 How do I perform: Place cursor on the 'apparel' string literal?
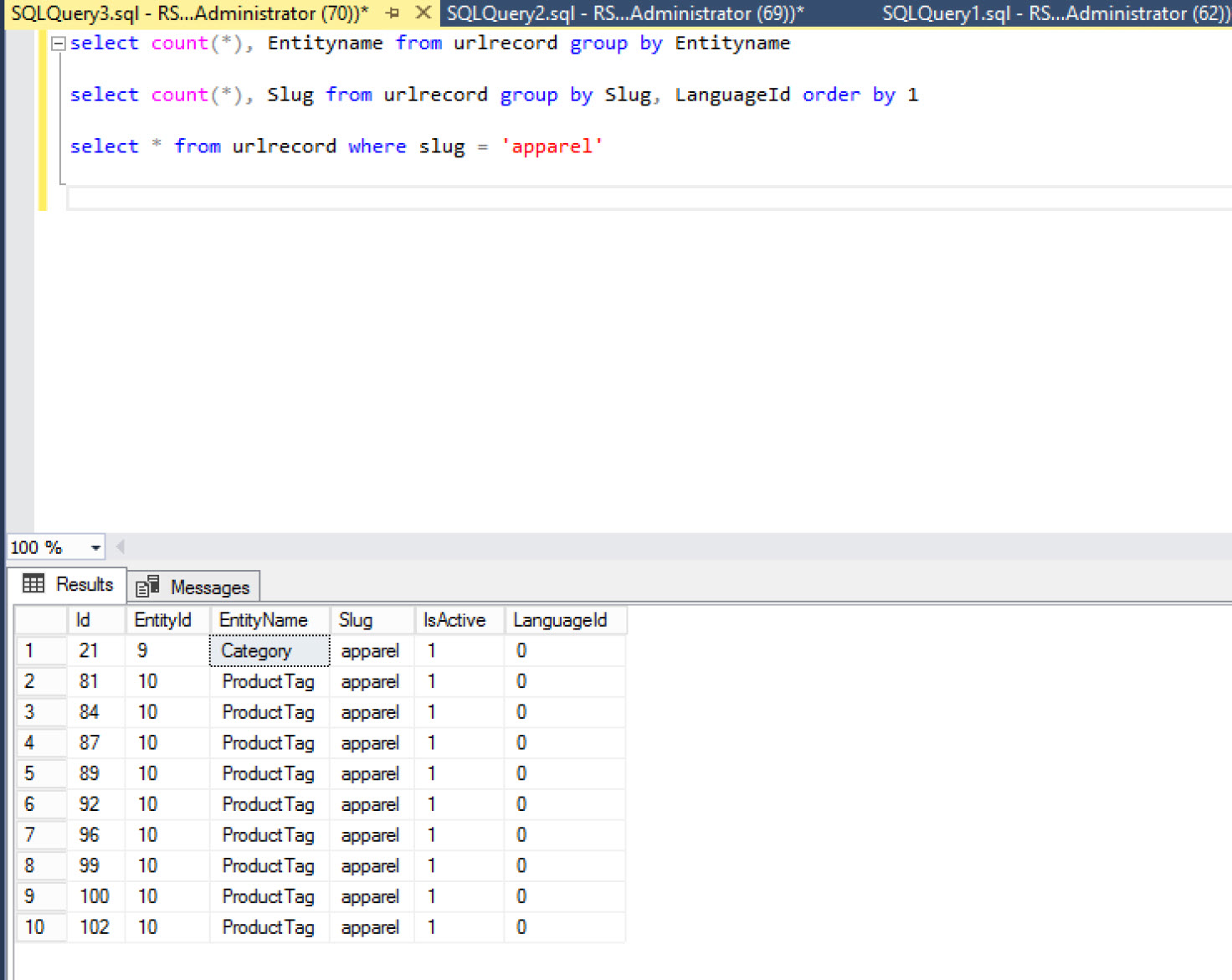click(552, 146)
